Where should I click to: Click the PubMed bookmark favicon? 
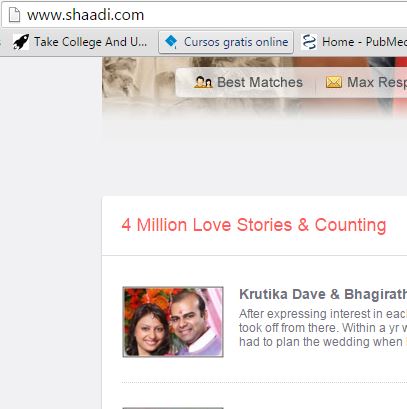coord(309,42)
